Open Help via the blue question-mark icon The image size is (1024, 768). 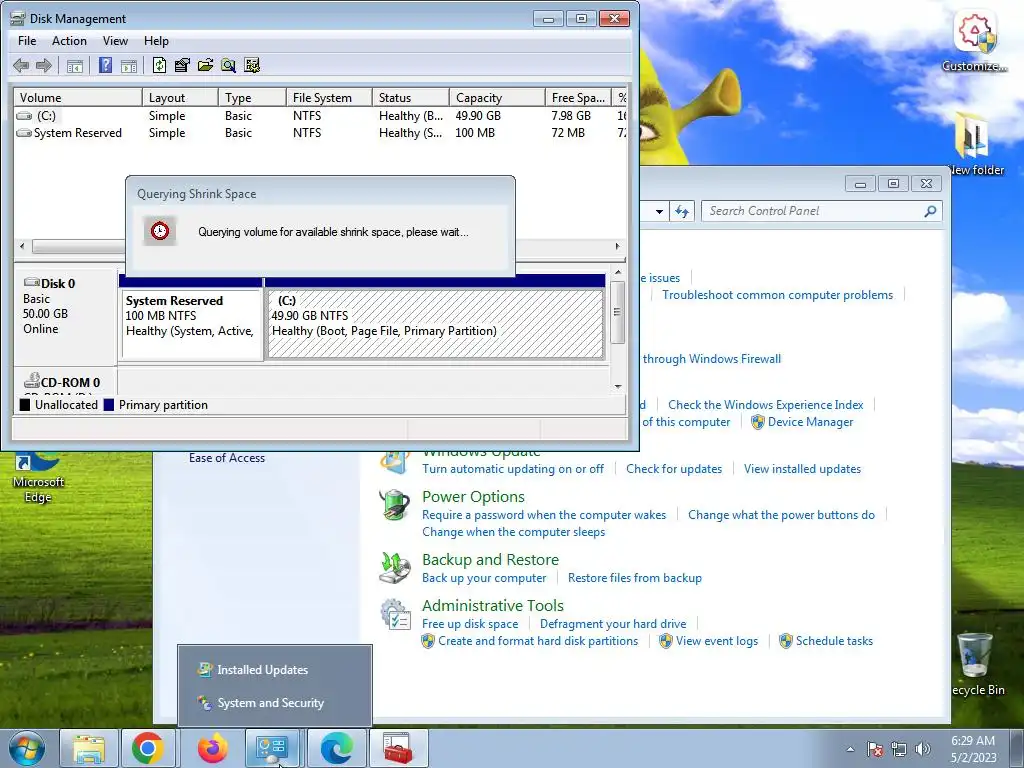pos(105,65)
